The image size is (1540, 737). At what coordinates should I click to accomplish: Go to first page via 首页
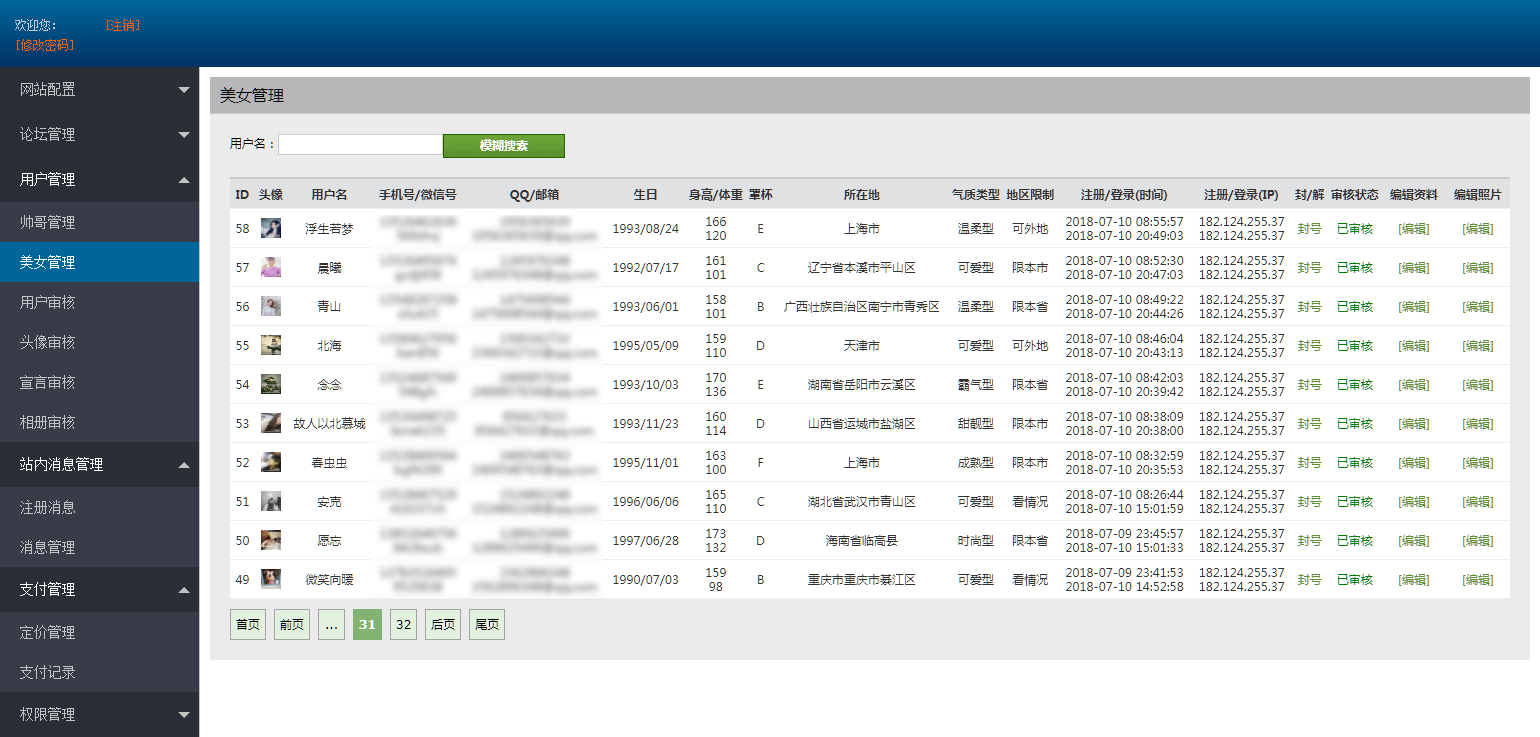[x=248, y=624]
